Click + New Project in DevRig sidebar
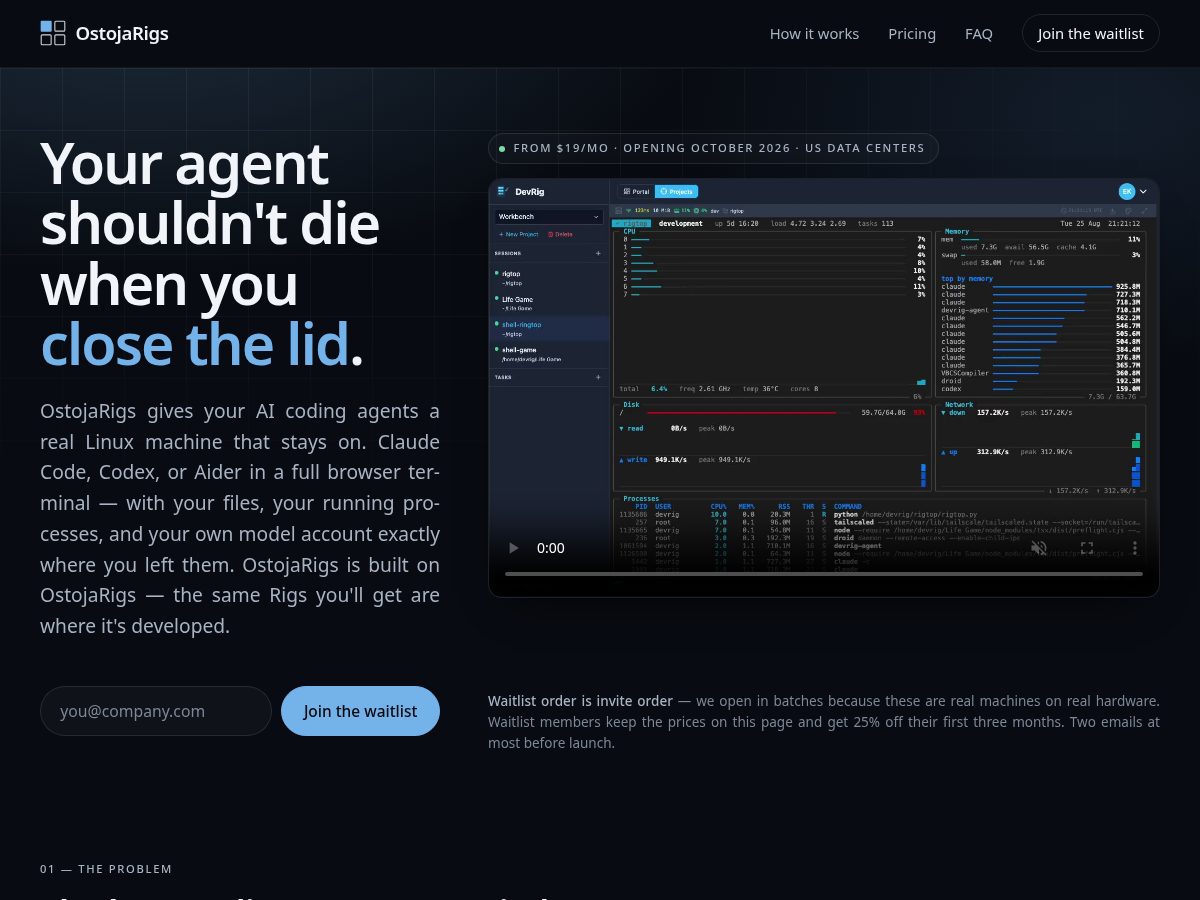This screenshot has width=1200, height=900. pyautogui.click(x=519, y=234)
